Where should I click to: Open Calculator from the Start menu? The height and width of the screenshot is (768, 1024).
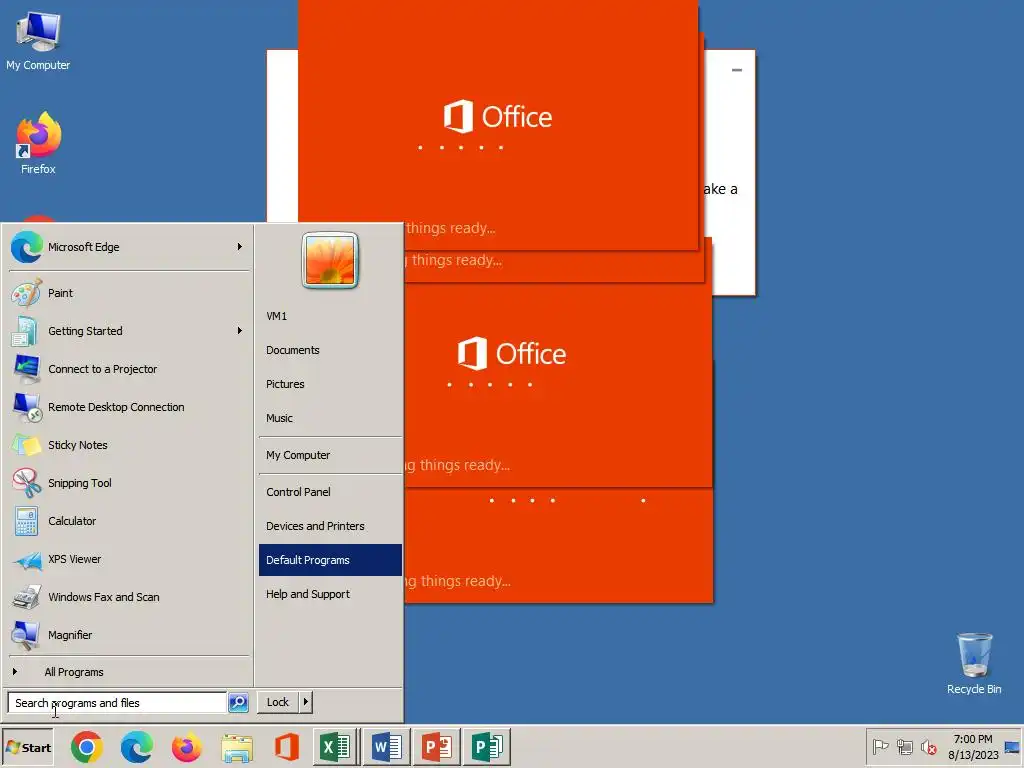[x=127, y=521]
